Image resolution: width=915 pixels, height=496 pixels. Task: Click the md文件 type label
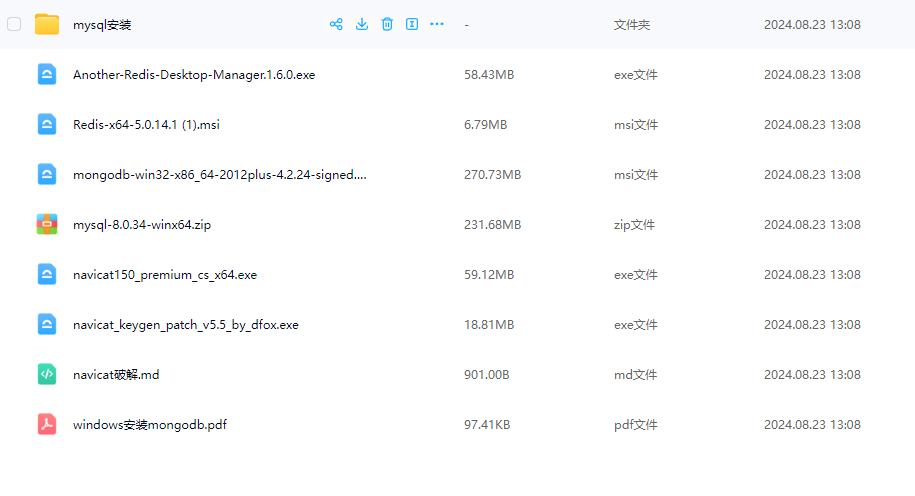pyautogui.click(x=635, y=375)
